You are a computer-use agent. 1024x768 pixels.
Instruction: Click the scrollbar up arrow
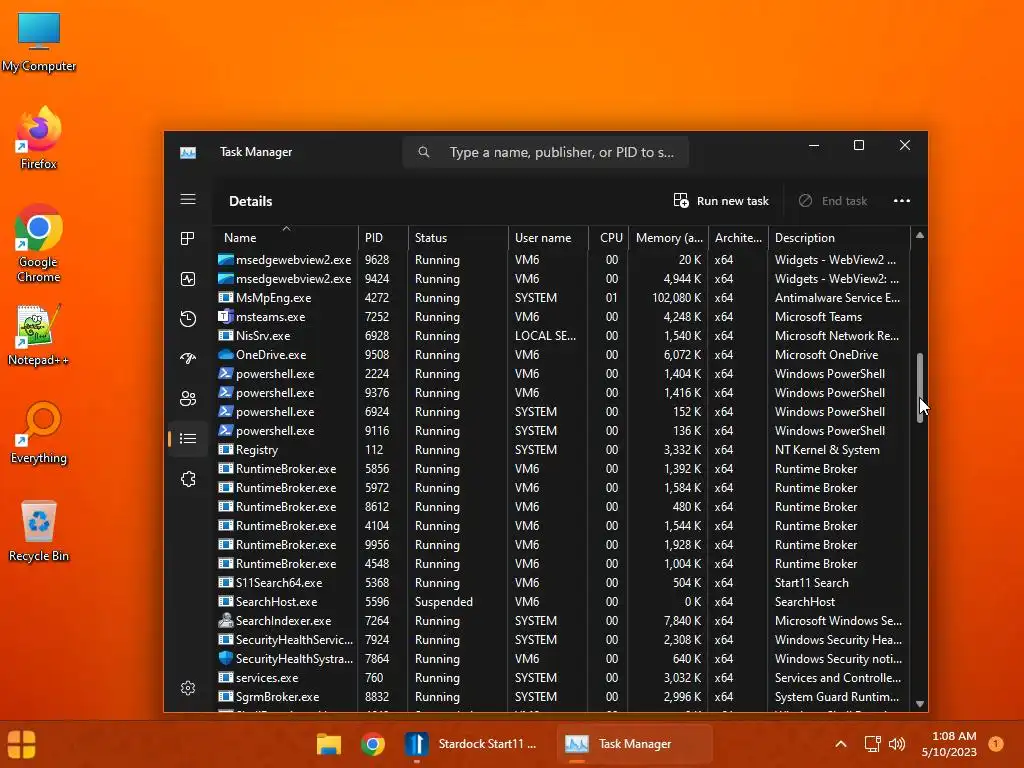(920, 235)
